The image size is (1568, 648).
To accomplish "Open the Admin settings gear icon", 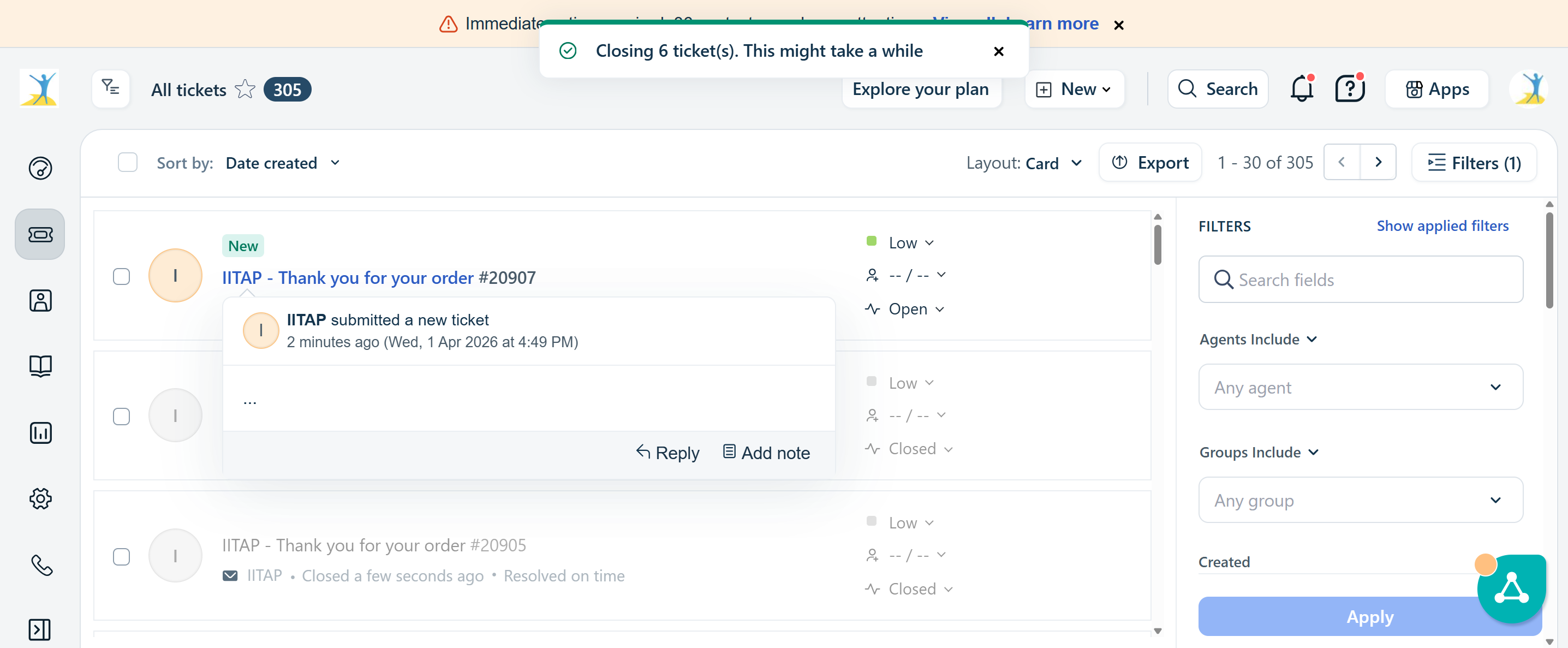I will point(40,499).
